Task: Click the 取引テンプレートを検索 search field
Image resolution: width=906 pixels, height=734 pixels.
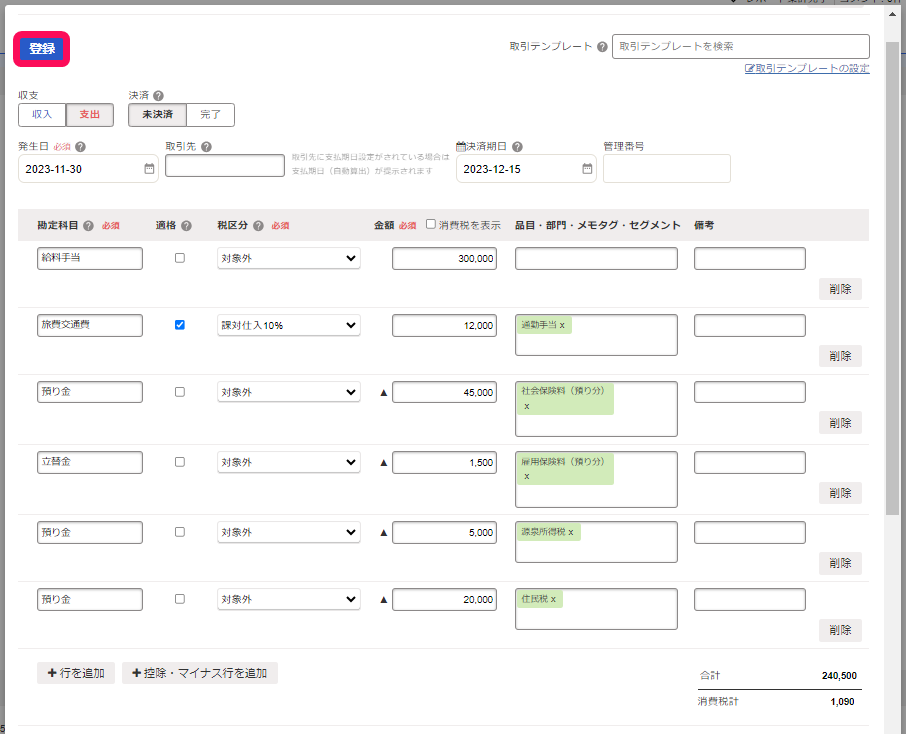Action: tap(740, 47)
